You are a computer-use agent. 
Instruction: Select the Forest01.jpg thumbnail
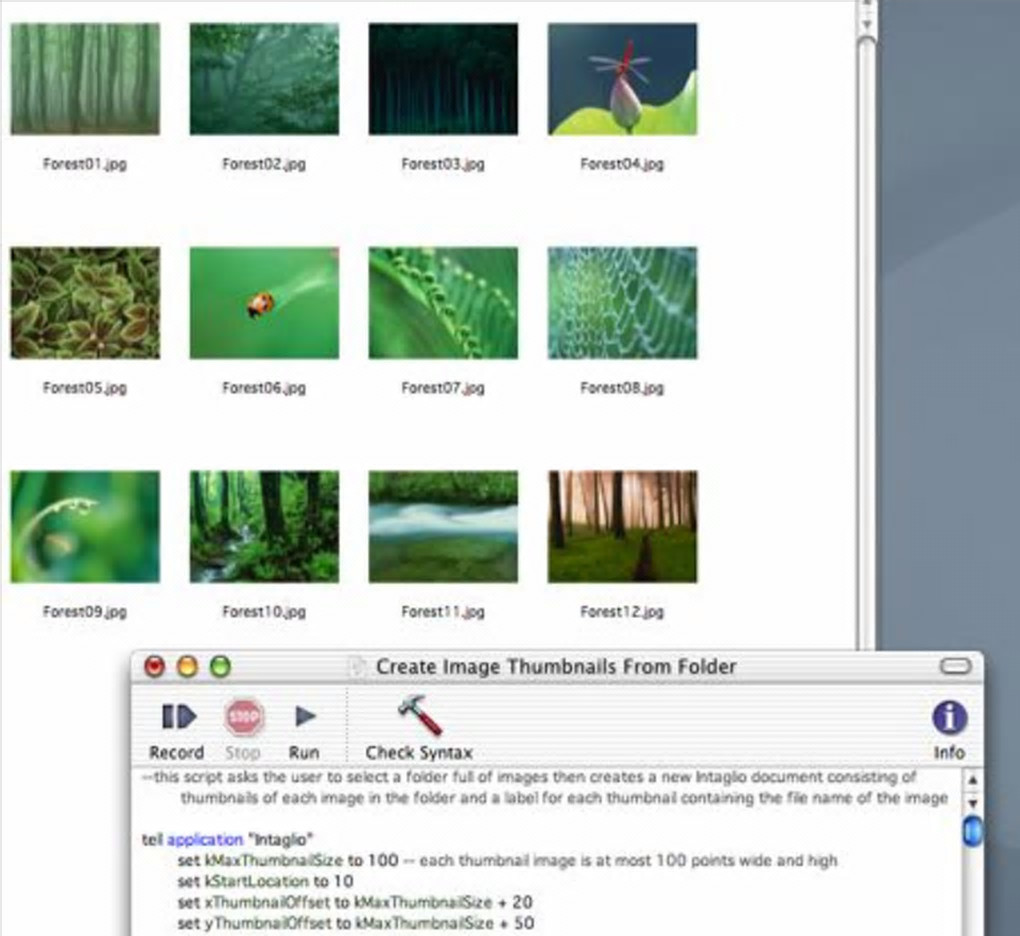pyautogui.click(x=85, y=79)
